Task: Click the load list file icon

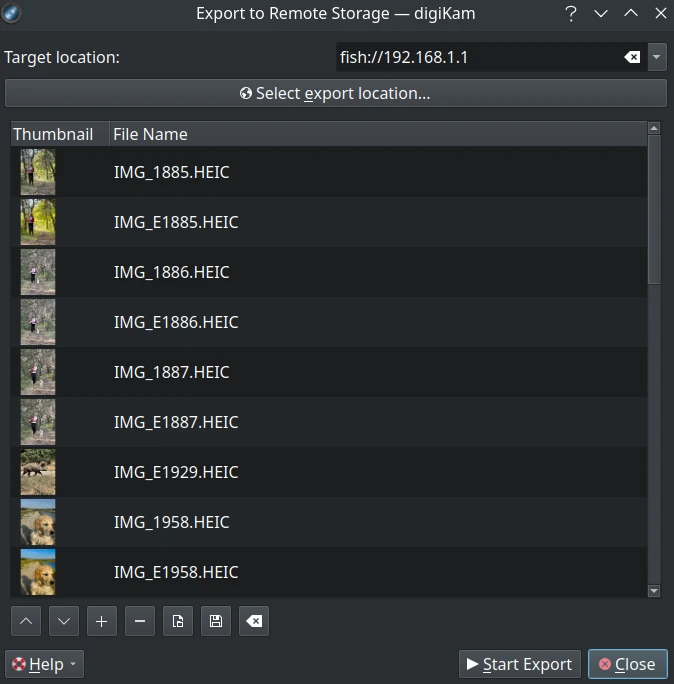Action: click(x=178, y=621)
